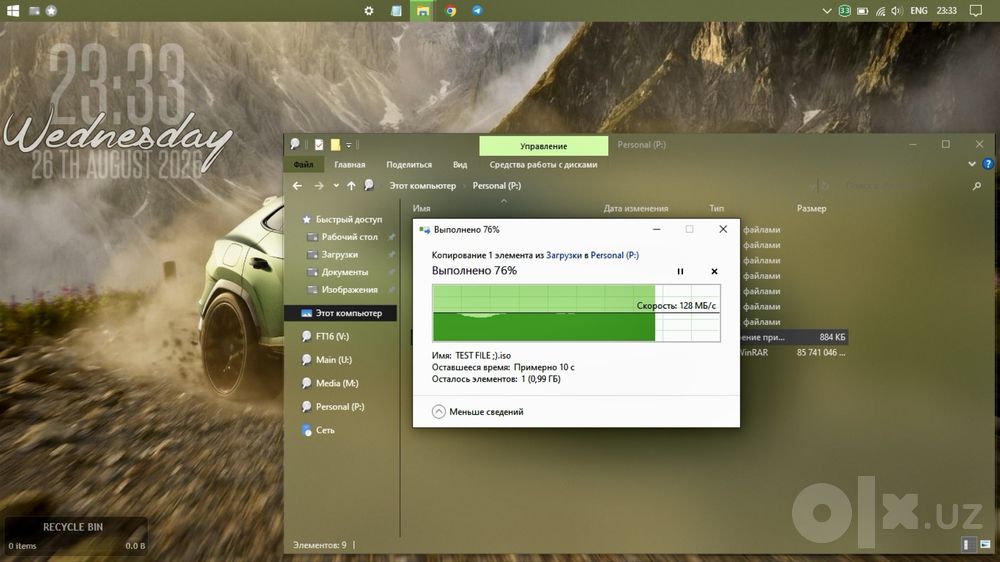This screenshot has width=1000, height=562.
Task: Click the search magnifier icon
Action: (x=976, y=186)
